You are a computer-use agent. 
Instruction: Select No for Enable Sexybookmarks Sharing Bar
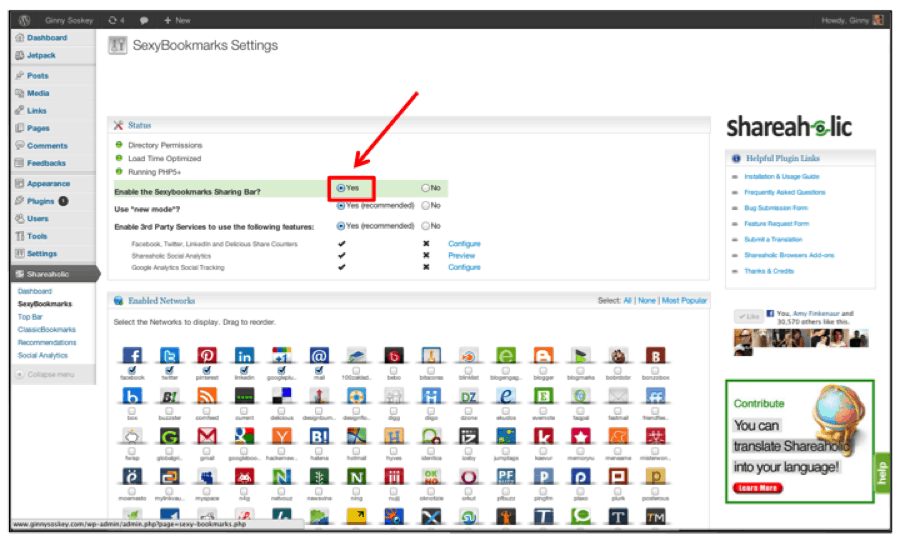click(425, 188)
